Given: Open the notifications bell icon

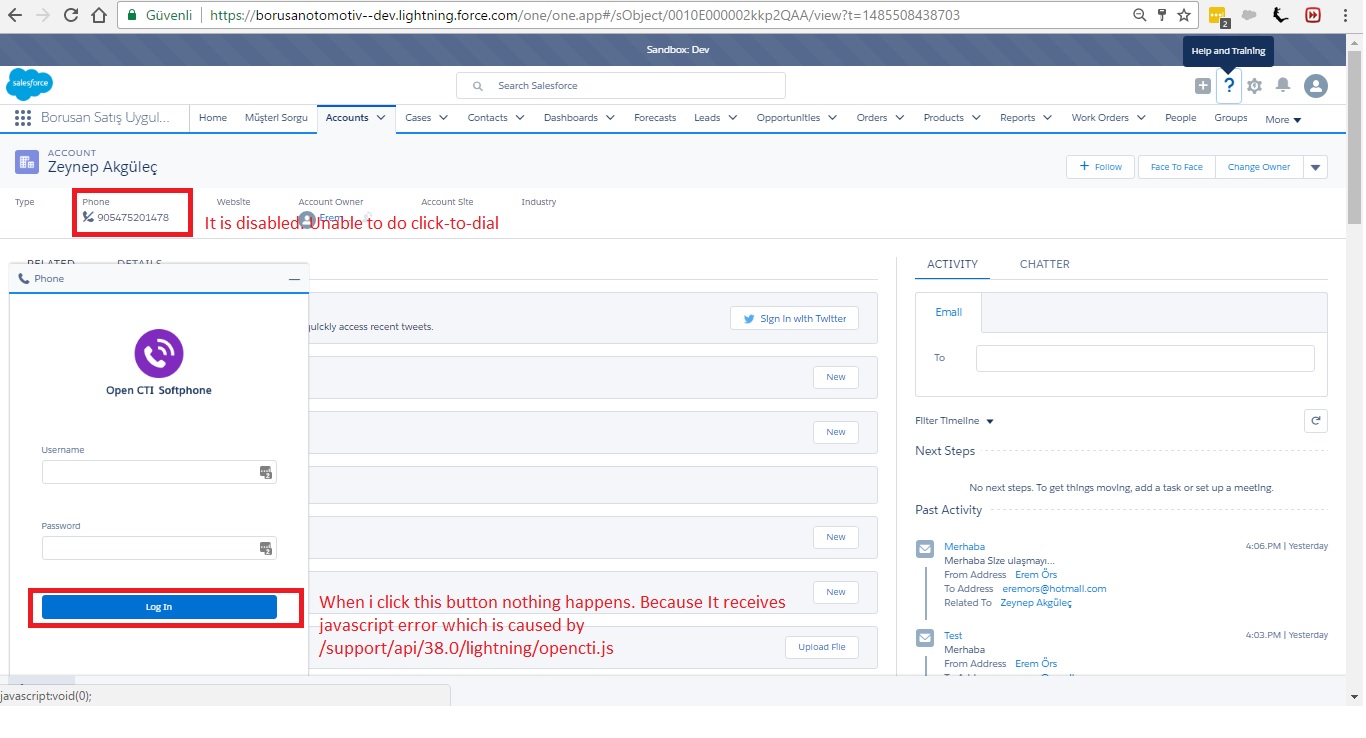Looking at the screenshot, I should 1283,85.
